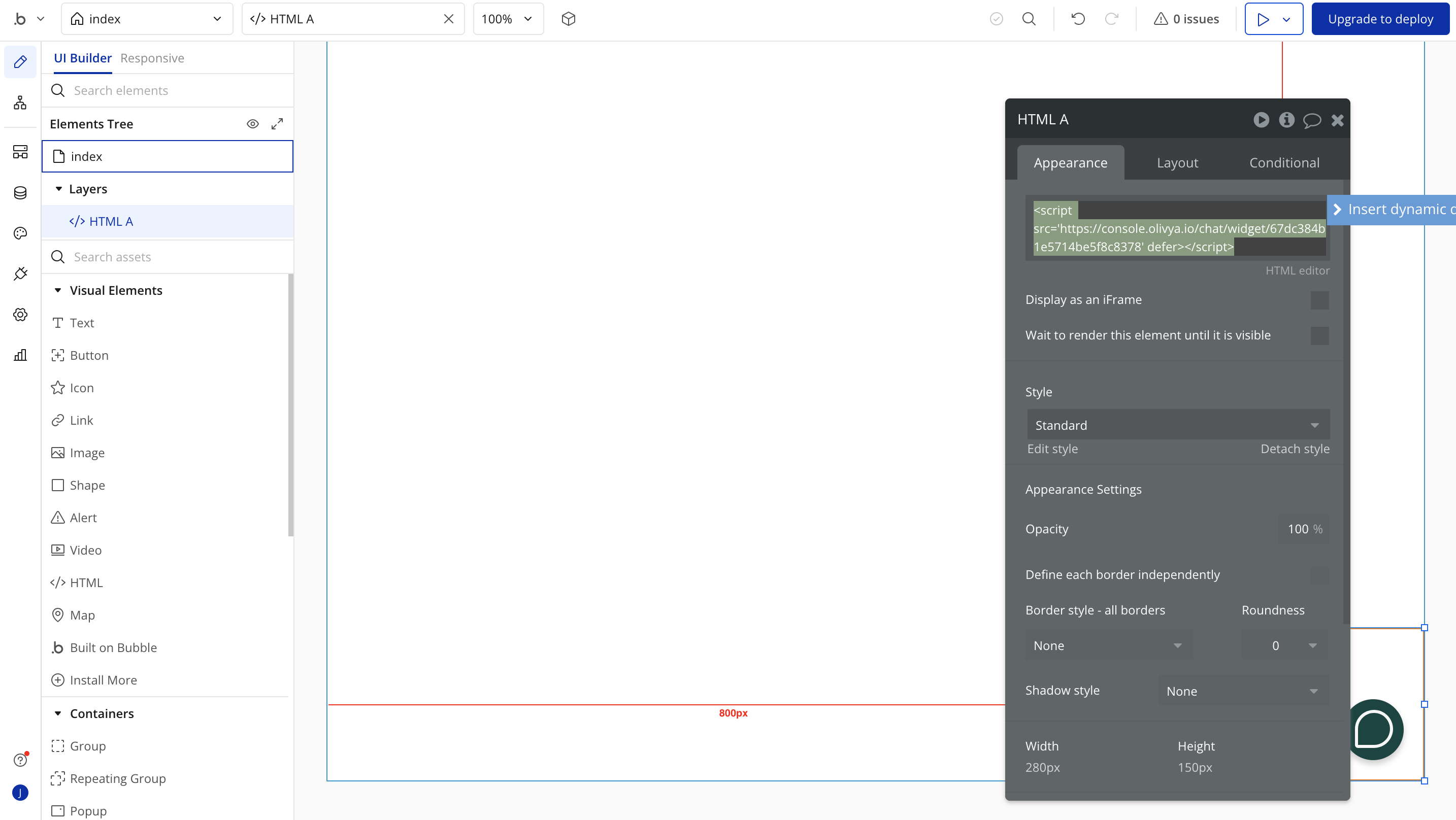This screenshot has height=820, width=1456.
Task: Click the Search elements field
Action: (x=168, y=90)
